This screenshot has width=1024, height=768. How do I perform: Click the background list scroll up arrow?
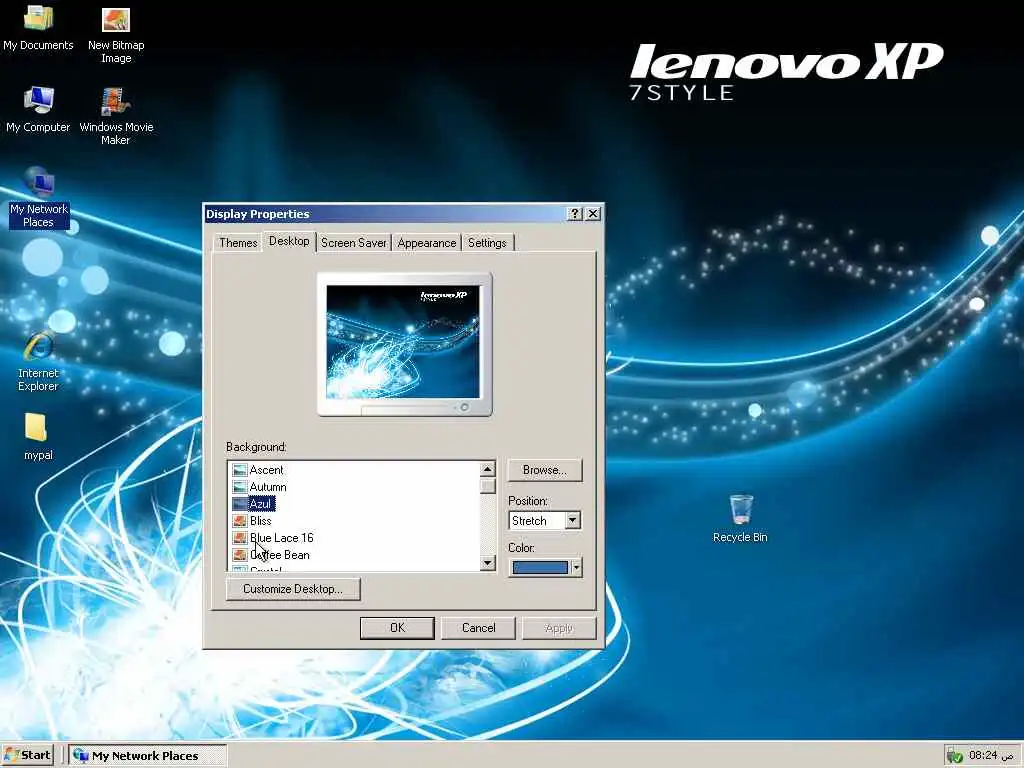(487, 469)
